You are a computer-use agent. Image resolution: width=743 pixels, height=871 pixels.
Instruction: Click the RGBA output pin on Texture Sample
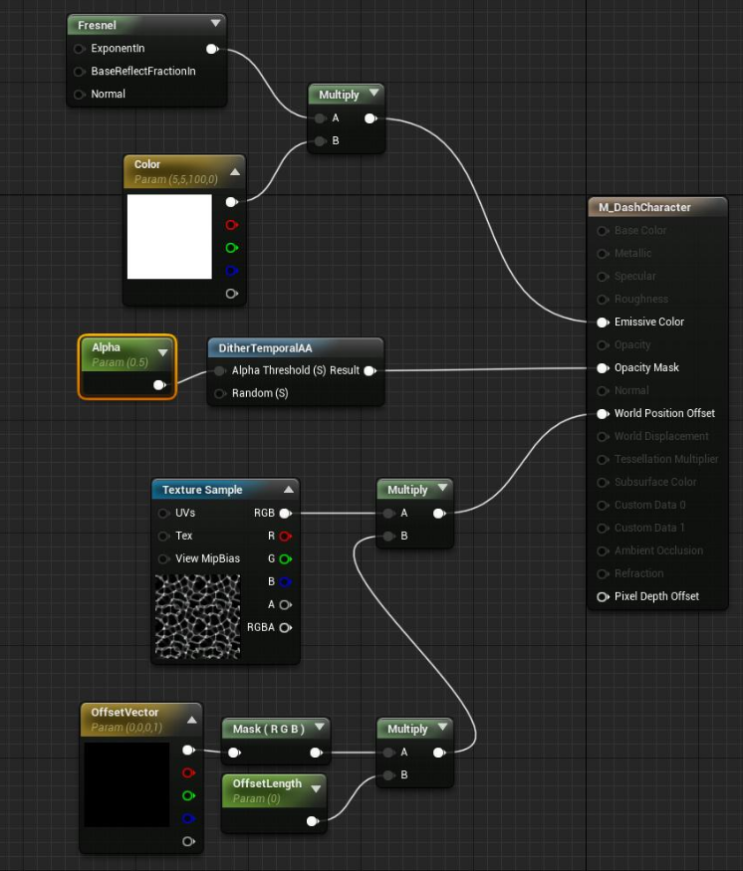click(285, 628)
